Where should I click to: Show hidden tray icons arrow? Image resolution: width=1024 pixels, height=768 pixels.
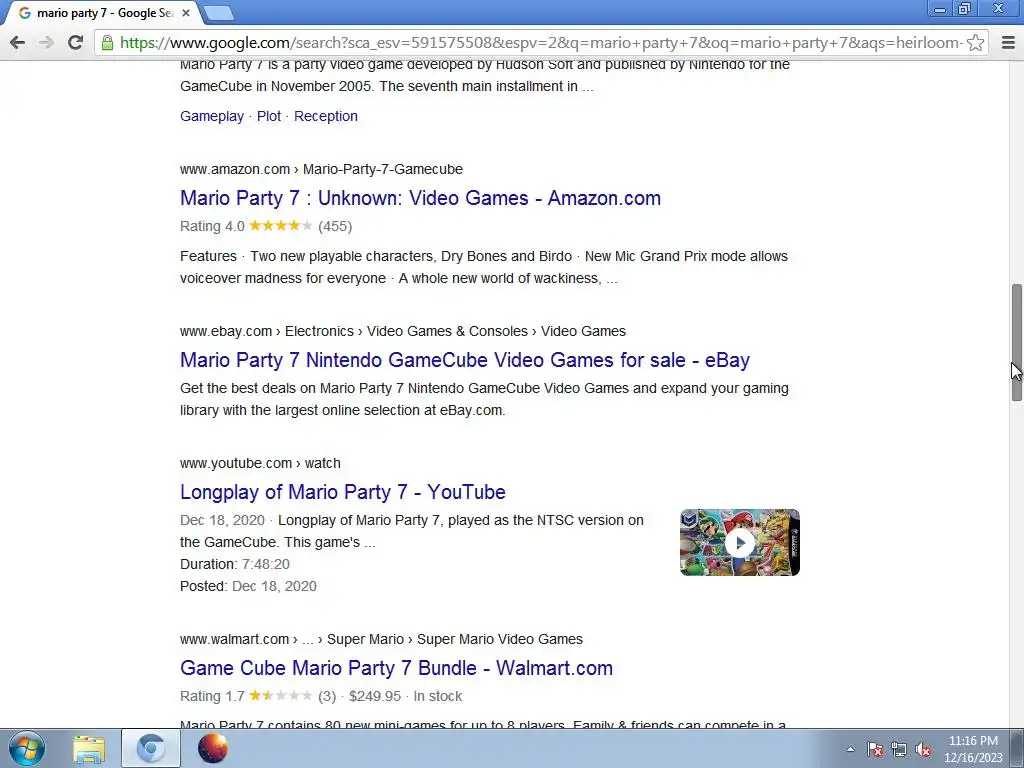coord(850,750)
